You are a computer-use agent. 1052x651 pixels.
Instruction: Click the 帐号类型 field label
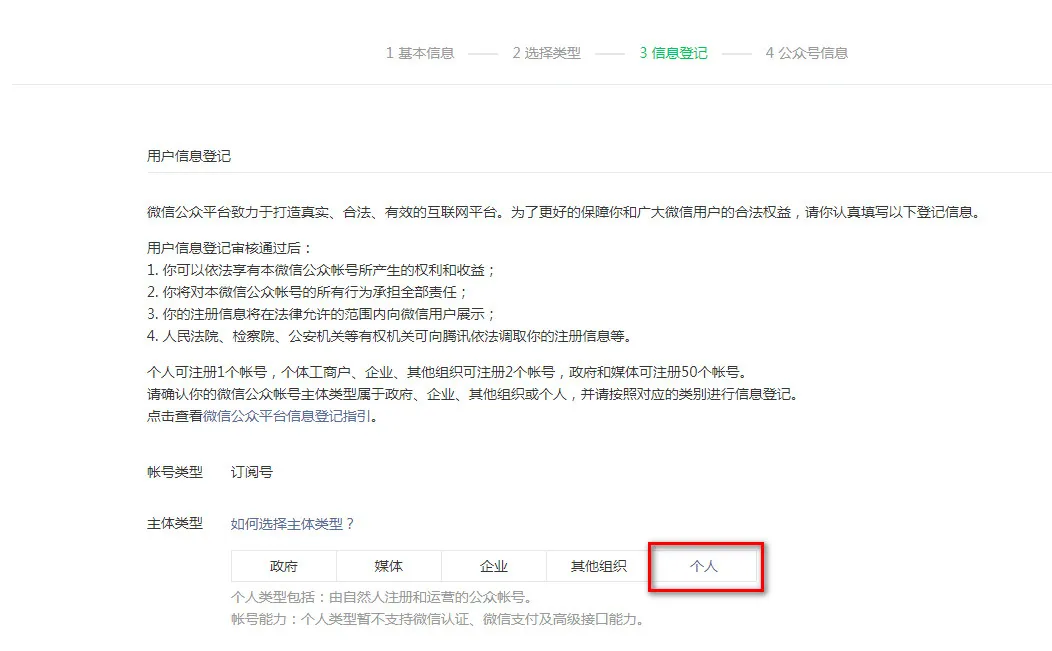point(175,472)
